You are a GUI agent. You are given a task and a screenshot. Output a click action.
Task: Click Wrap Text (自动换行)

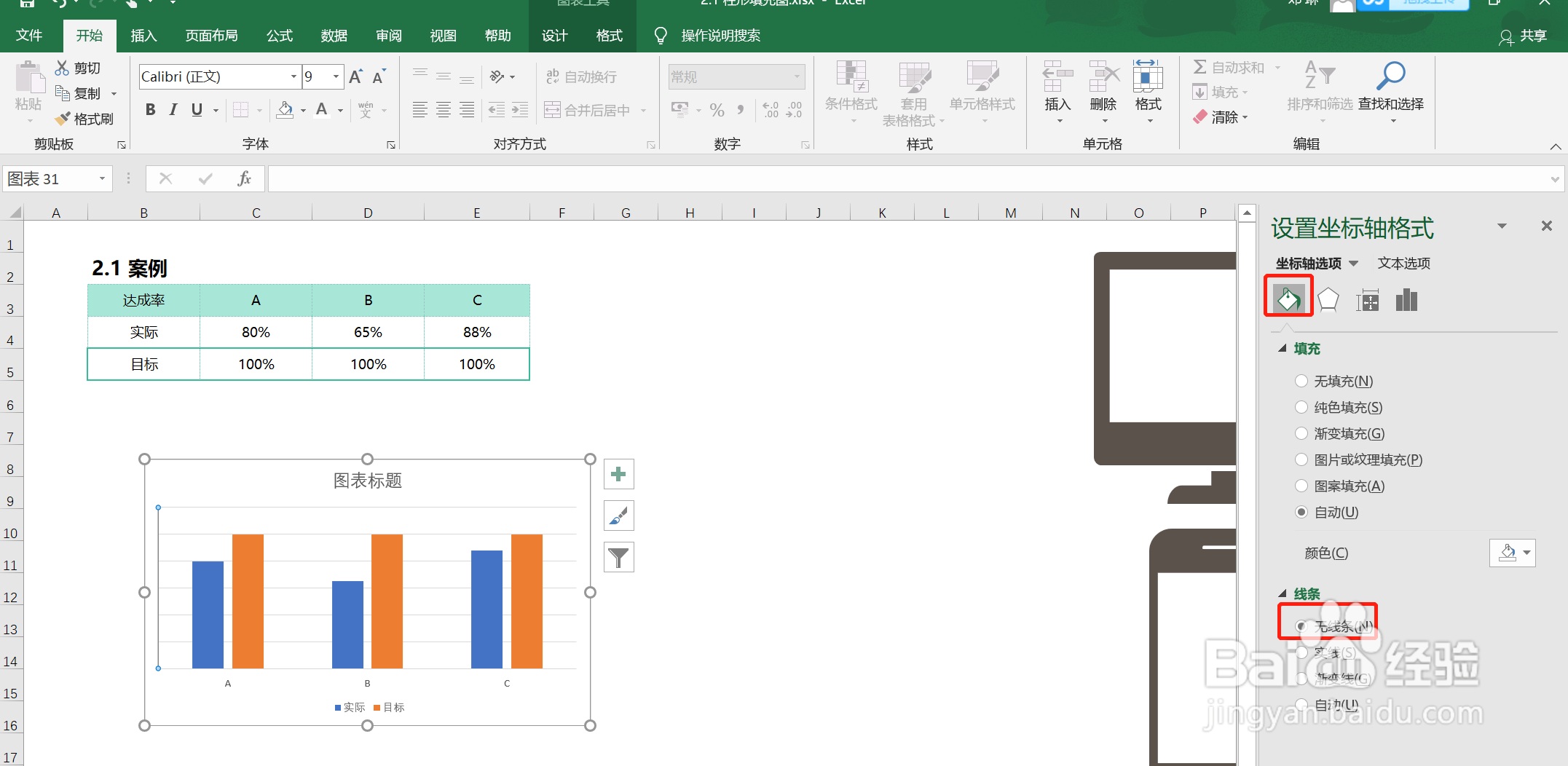pyautogui.click(x=581, y=76)
